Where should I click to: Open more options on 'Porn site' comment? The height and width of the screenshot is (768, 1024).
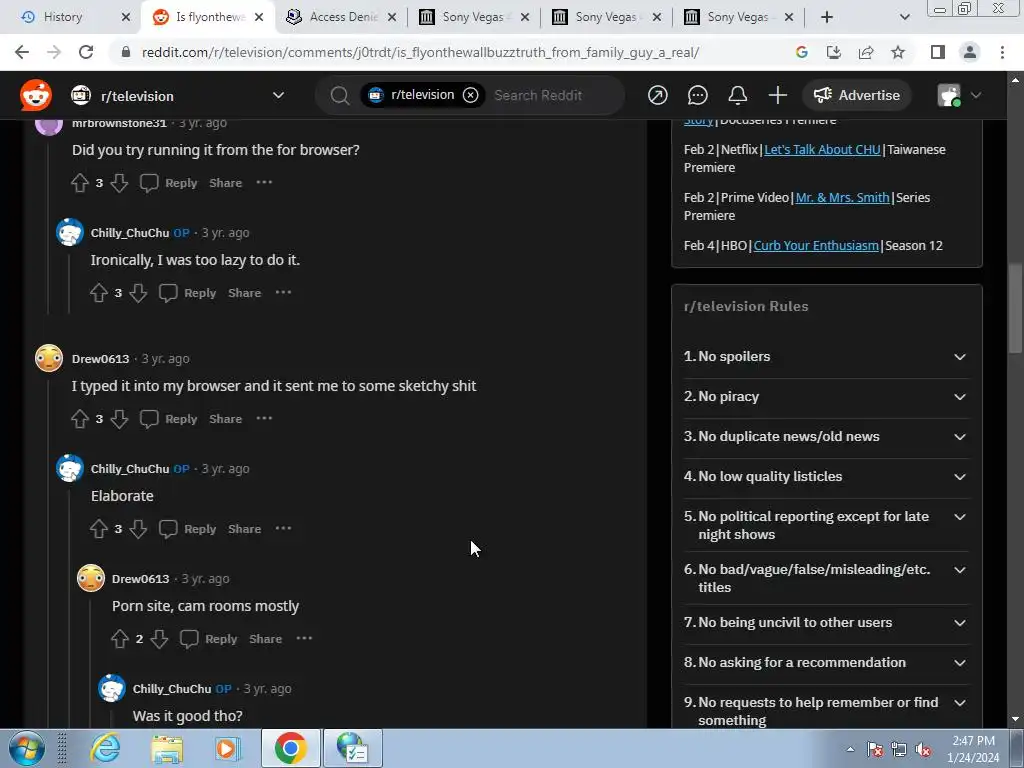(x=304, y=638)
